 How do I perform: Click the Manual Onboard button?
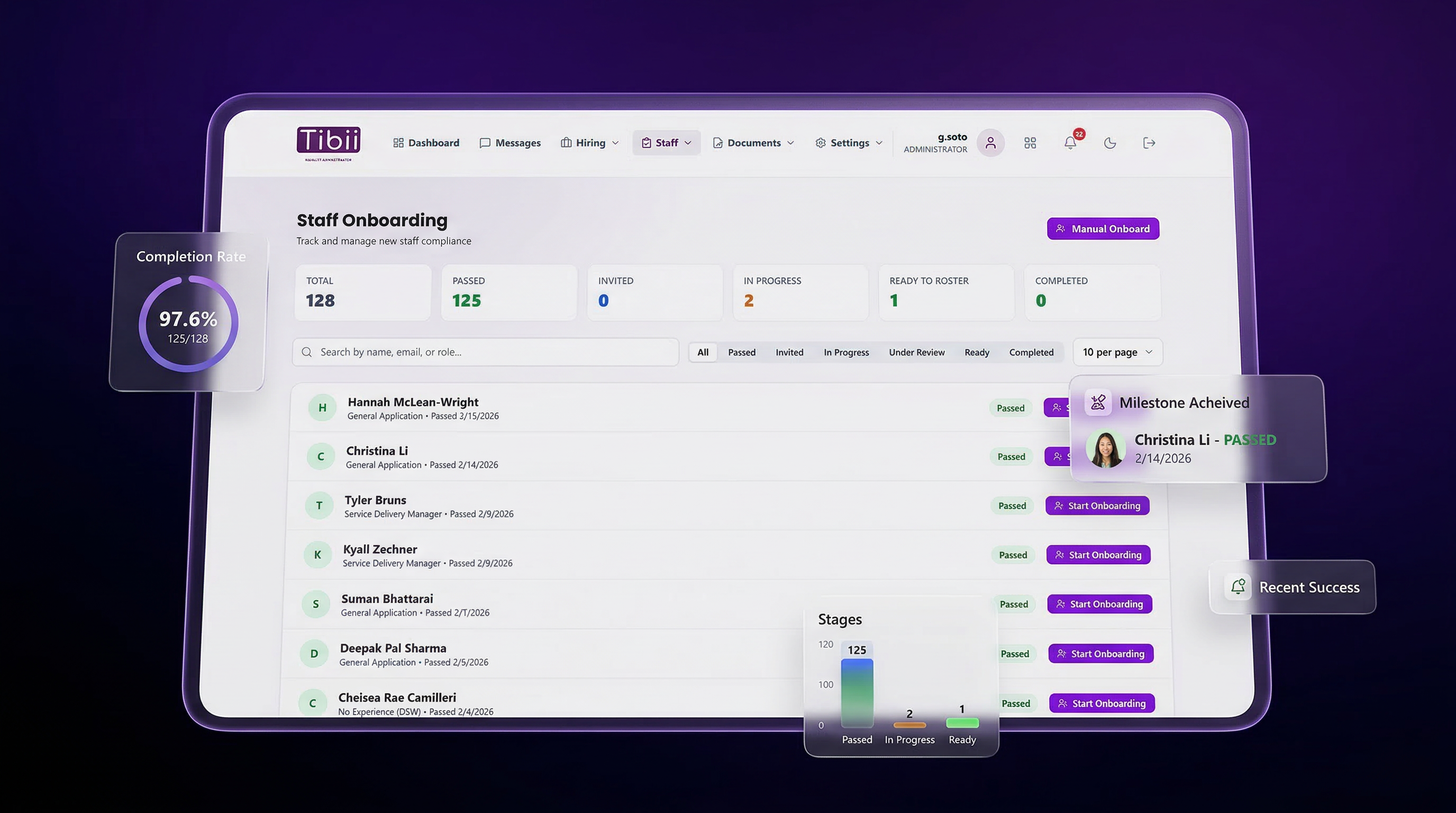point(1103,229)
